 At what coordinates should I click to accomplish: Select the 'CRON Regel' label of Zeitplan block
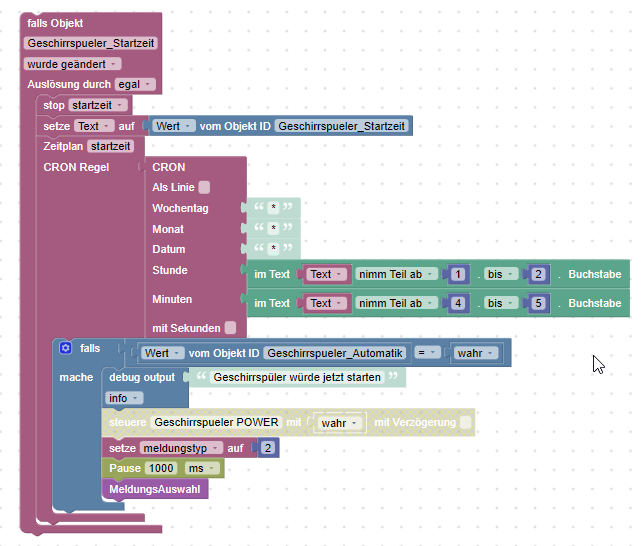(76, 167)
